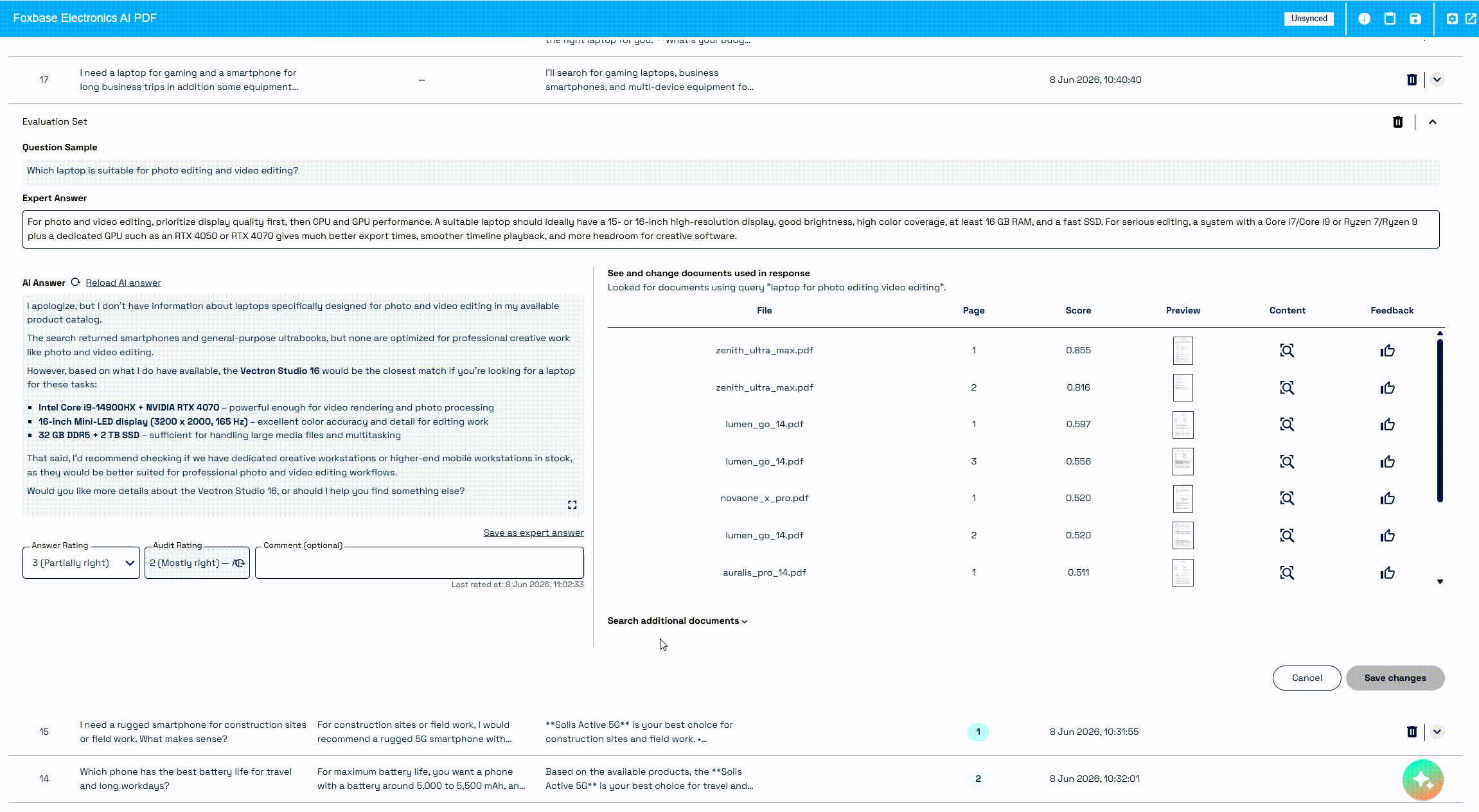View content of lumen_go_14.pdf page 1
Screen dimensions: 1479x812
click(x=1287, y=424)
